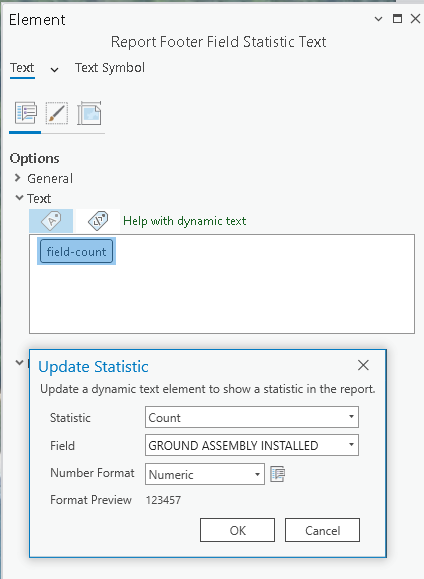Close the Update Statistic dialog
424x579 pixels.
click(363, 365)
